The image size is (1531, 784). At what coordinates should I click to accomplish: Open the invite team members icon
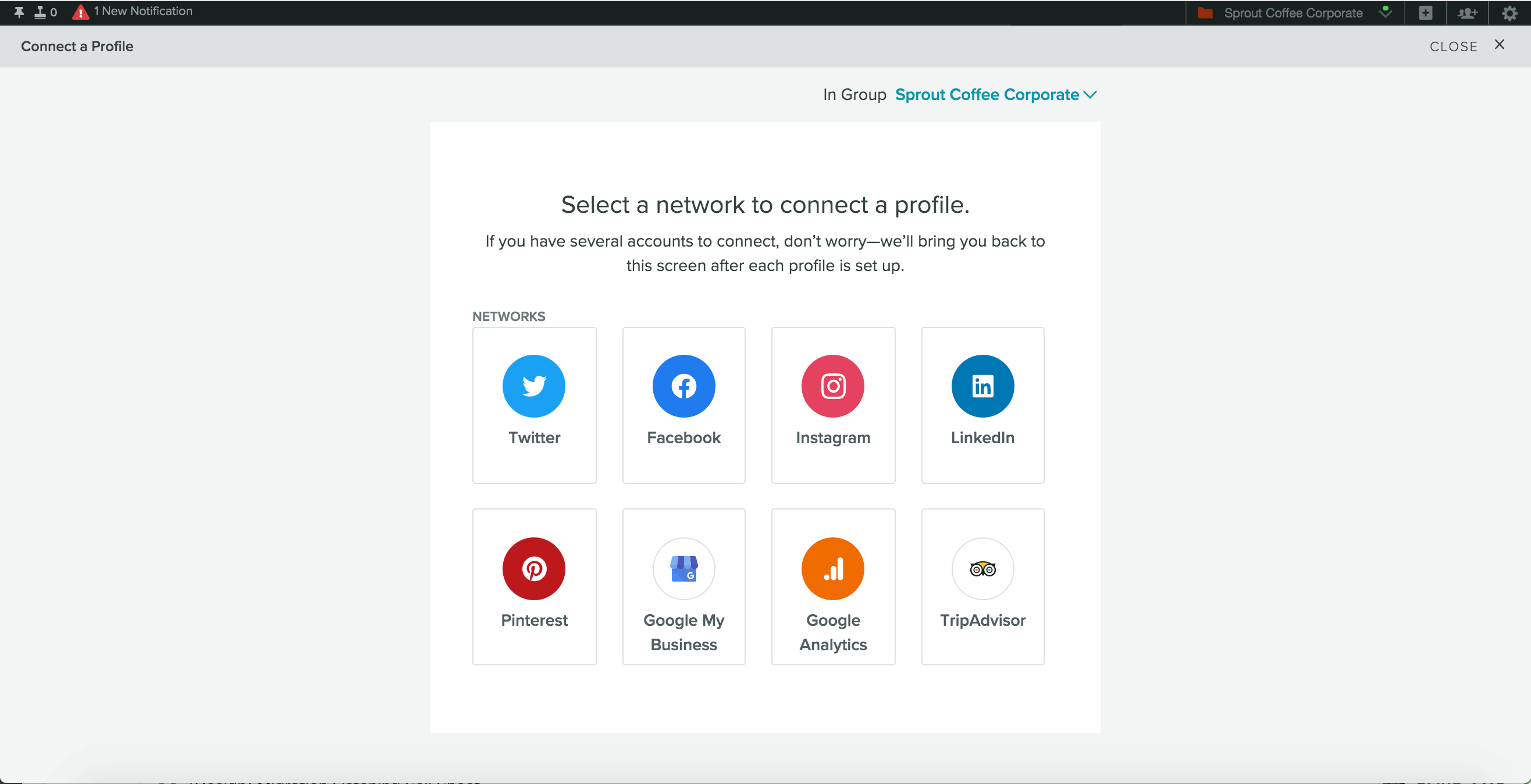click(1467, 12)
